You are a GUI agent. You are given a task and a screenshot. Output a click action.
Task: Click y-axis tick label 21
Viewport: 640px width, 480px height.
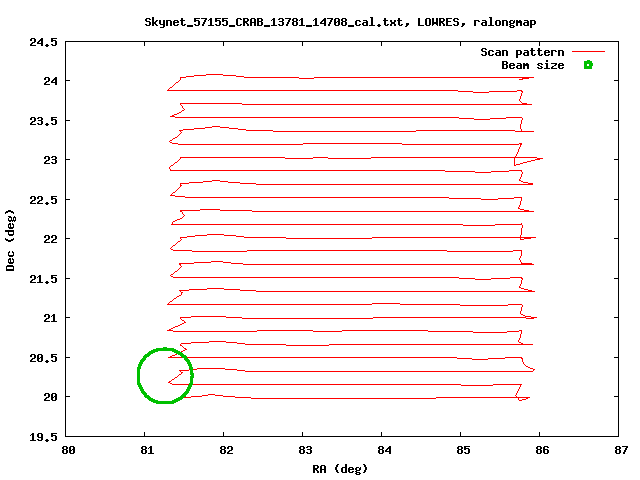[51, 318]
